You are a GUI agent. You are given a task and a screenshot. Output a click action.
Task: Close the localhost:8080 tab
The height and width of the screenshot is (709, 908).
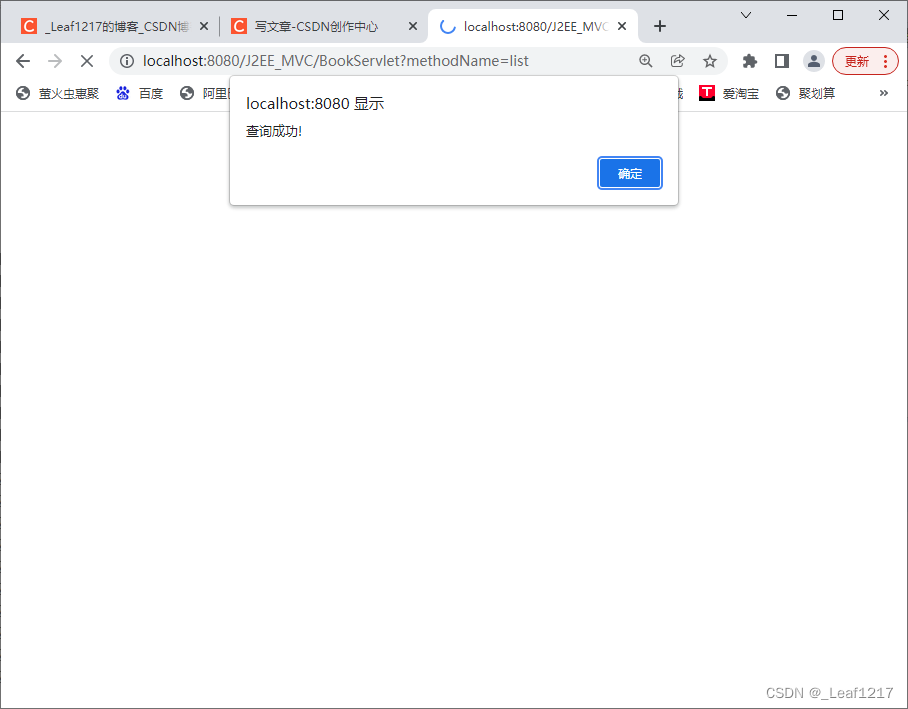pyautogui.click(x=622, y=27)
